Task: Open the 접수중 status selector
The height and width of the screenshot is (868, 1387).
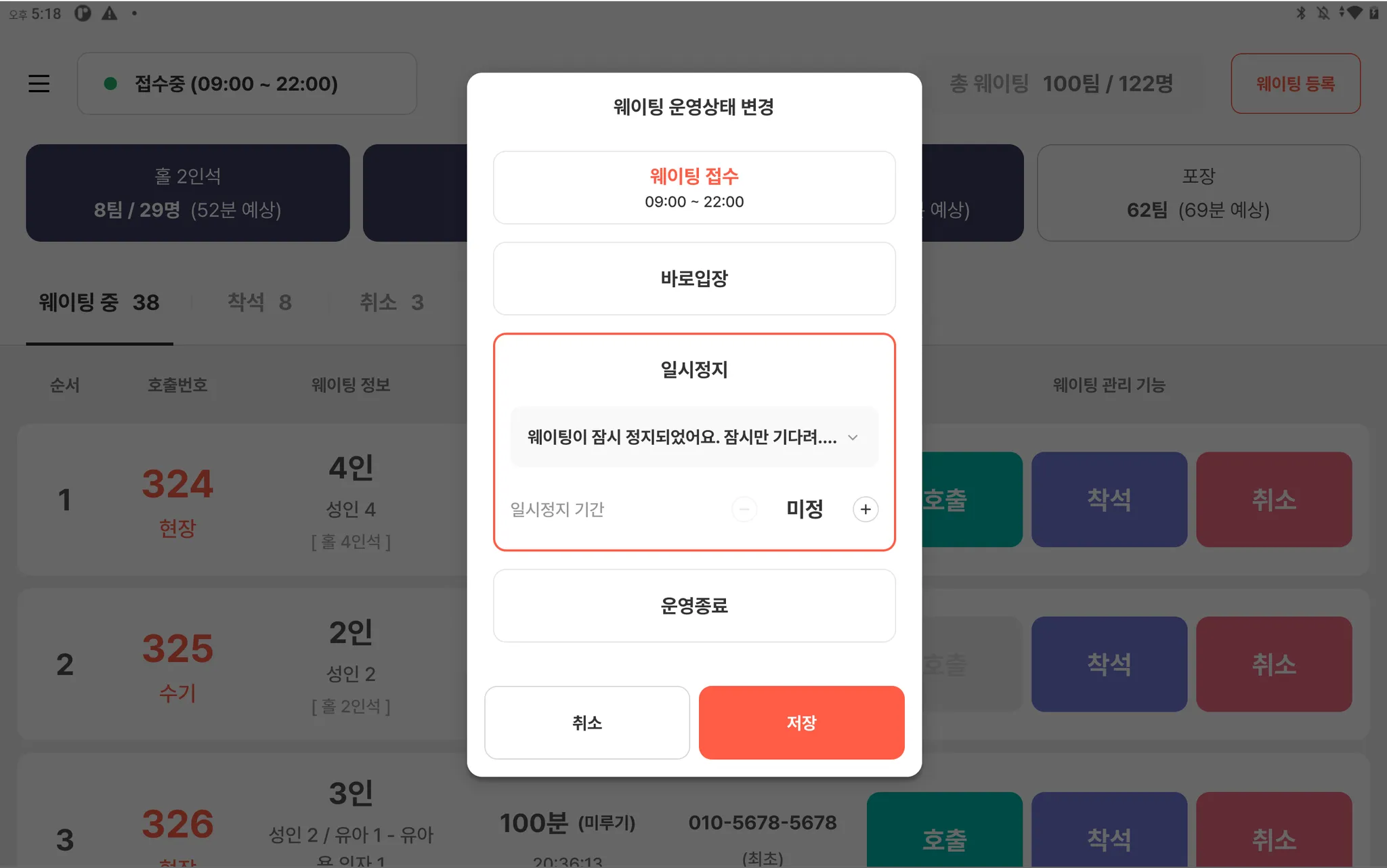Action: [x=247, y=83]
